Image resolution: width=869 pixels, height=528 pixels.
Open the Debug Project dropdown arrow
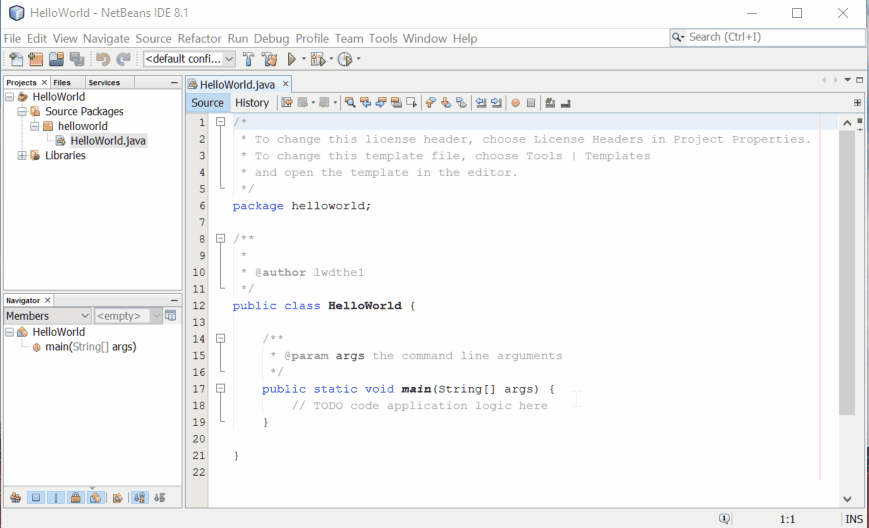[331, 59]
